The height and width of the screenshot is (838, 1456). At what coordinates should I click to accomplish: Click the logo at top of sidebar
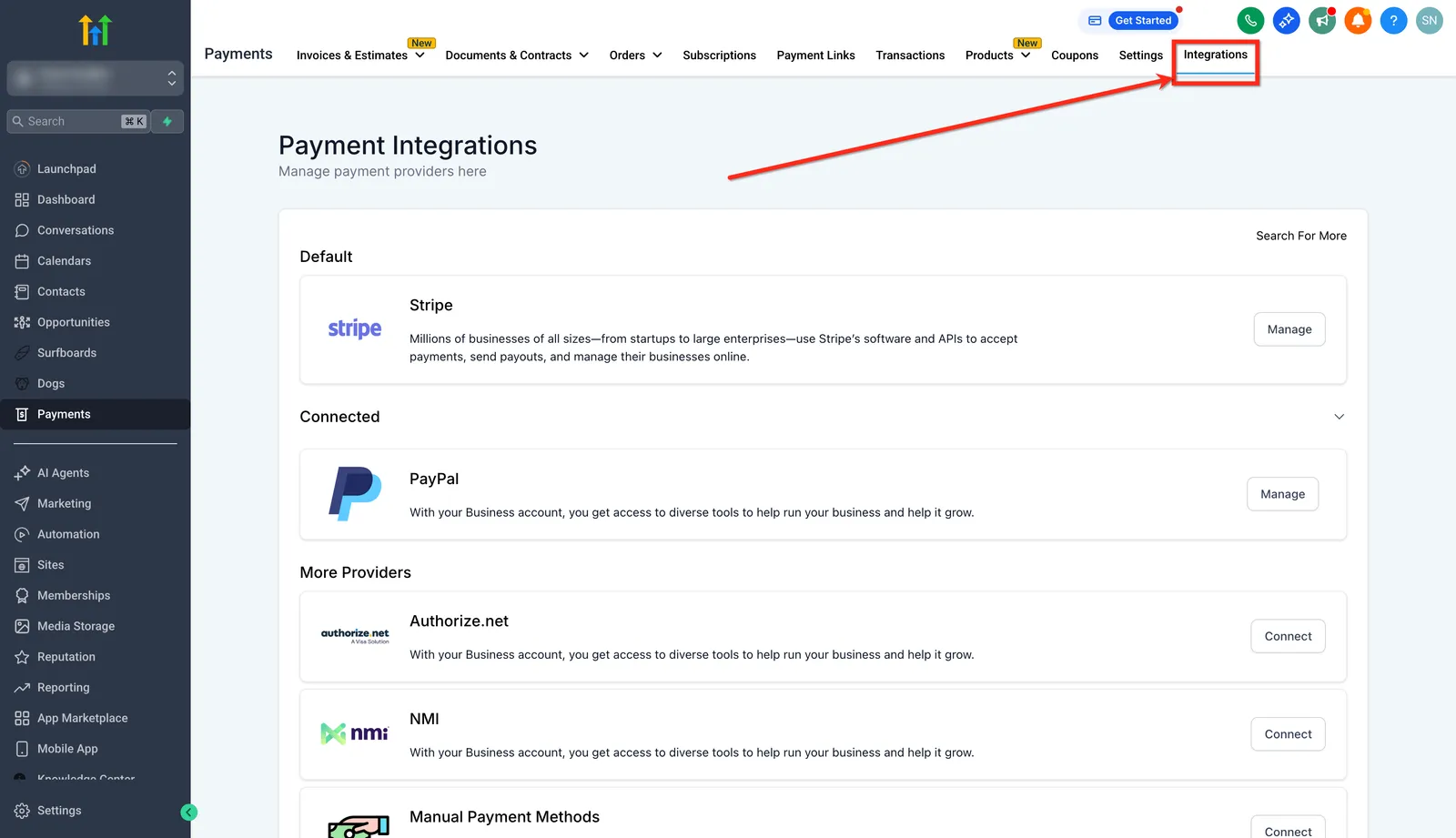click(95, 30)
